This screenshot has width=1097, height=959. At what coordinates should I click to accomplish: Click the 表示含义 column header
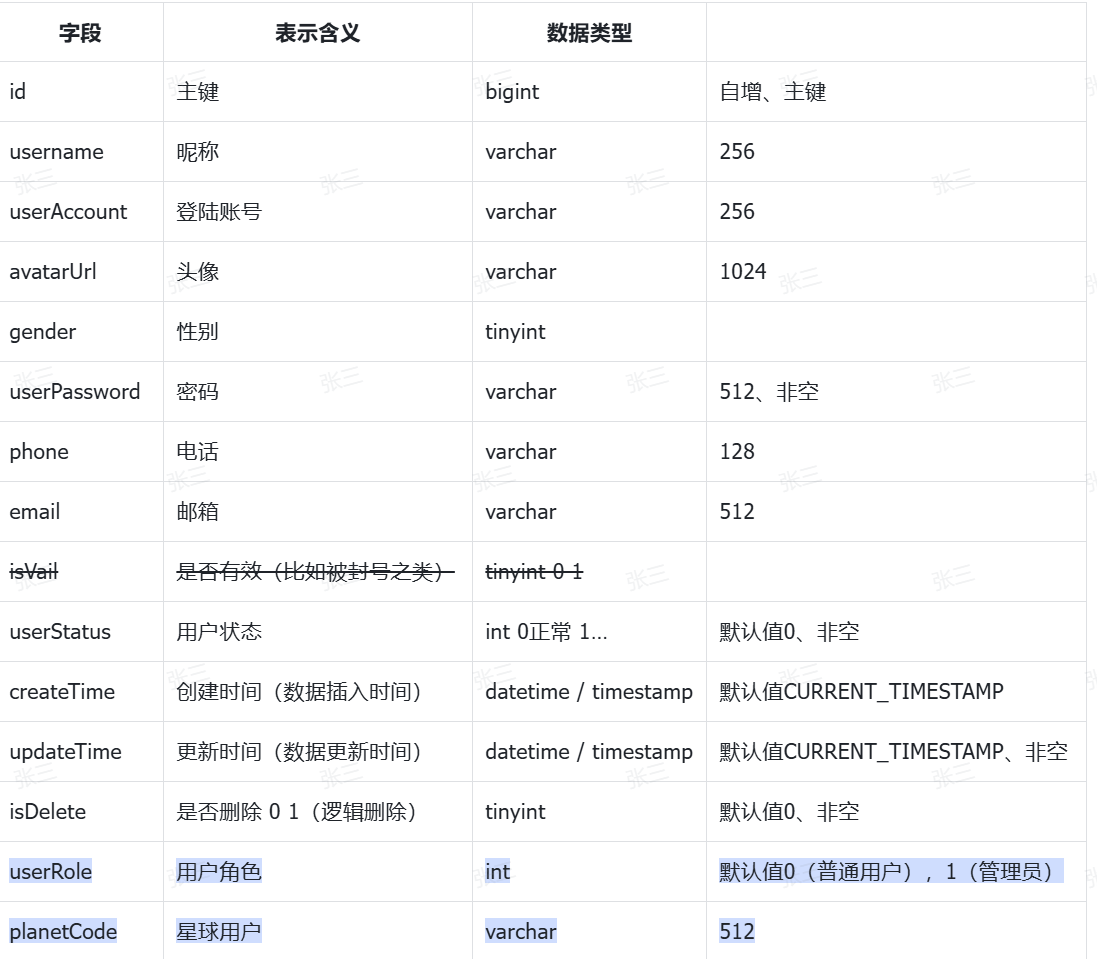point(317,33)
